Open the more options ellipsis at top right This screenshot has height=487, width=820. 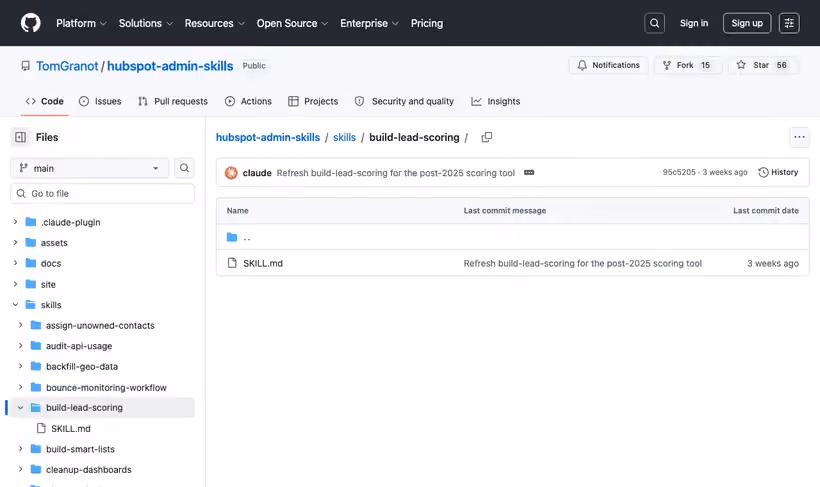click(x=799, y=137)
